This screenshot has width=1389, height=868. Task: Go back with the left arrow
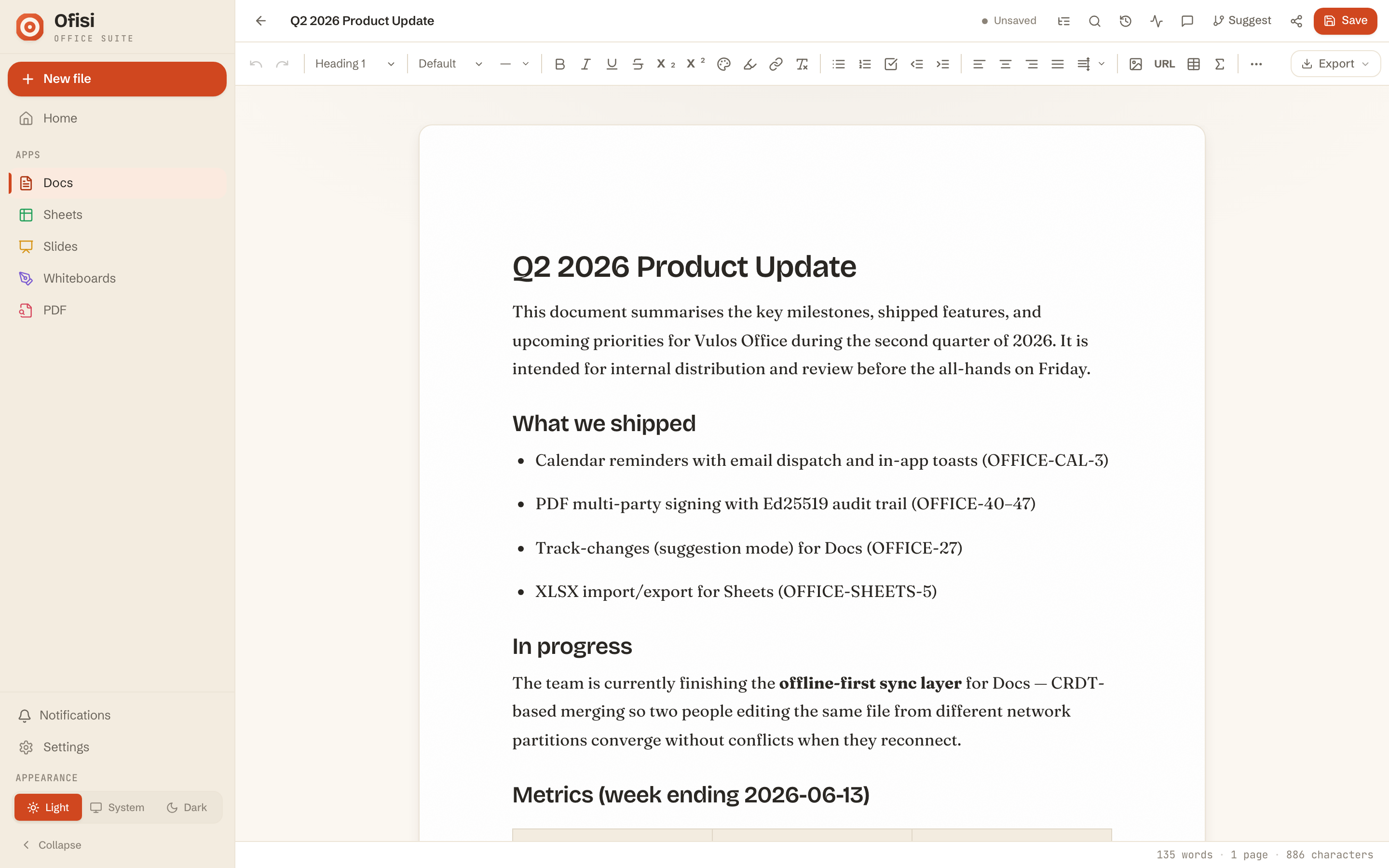coord(260,21)
